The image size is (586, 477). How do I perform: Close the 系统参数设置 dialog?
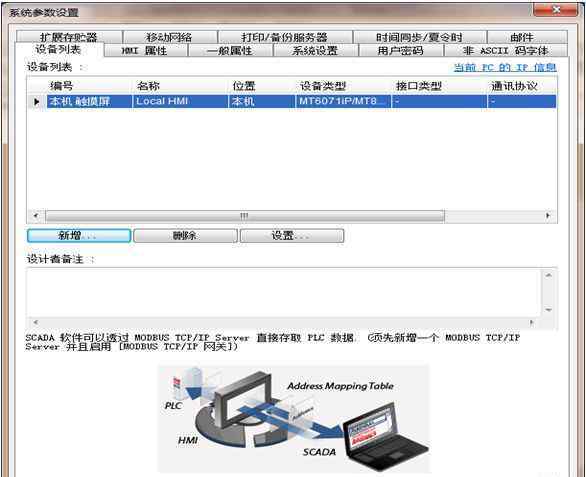(x=556, y=10)
